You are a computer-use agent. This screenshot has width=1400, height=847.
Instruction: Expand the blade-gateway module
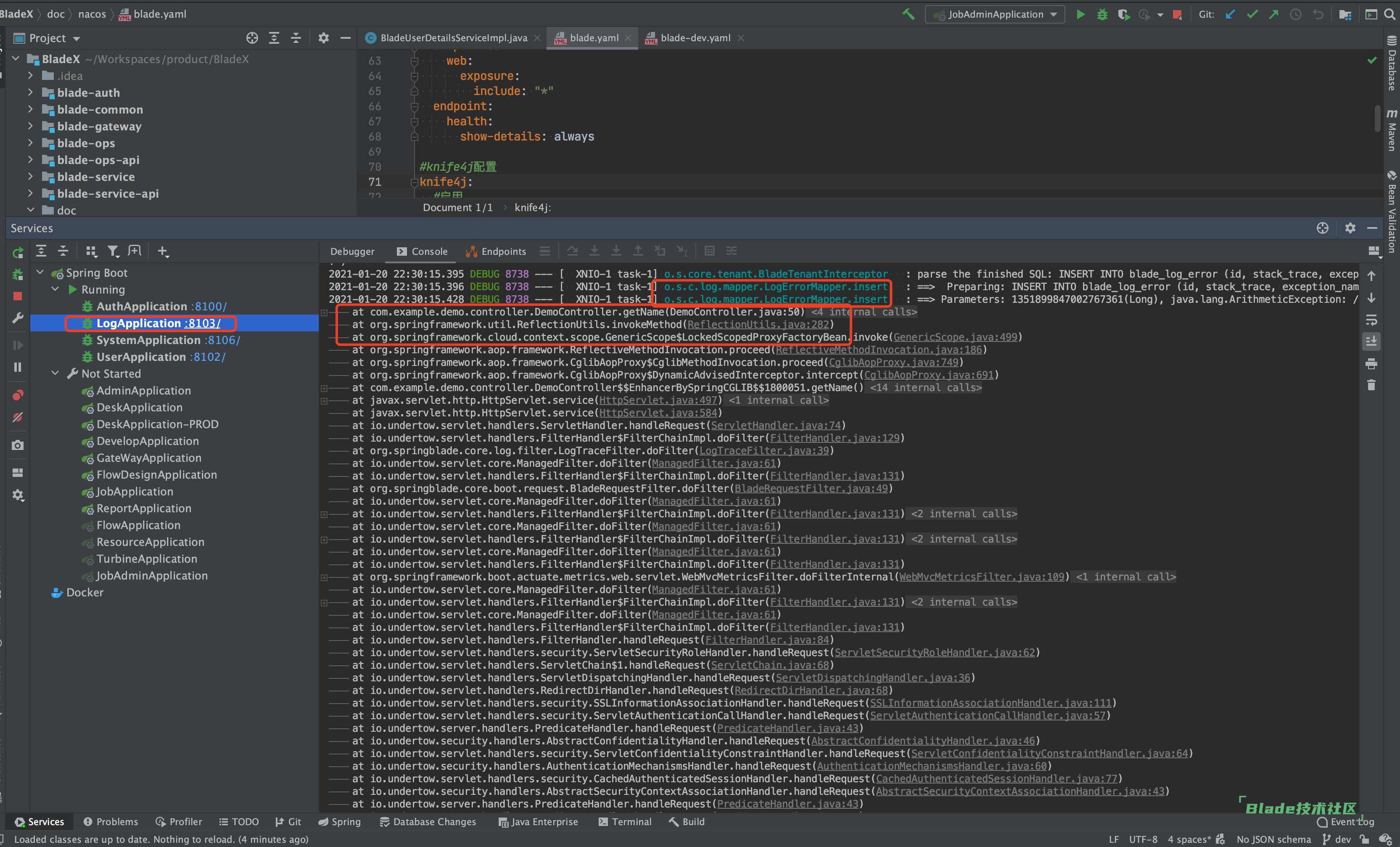pyautogui.click(x=30, y=126)
